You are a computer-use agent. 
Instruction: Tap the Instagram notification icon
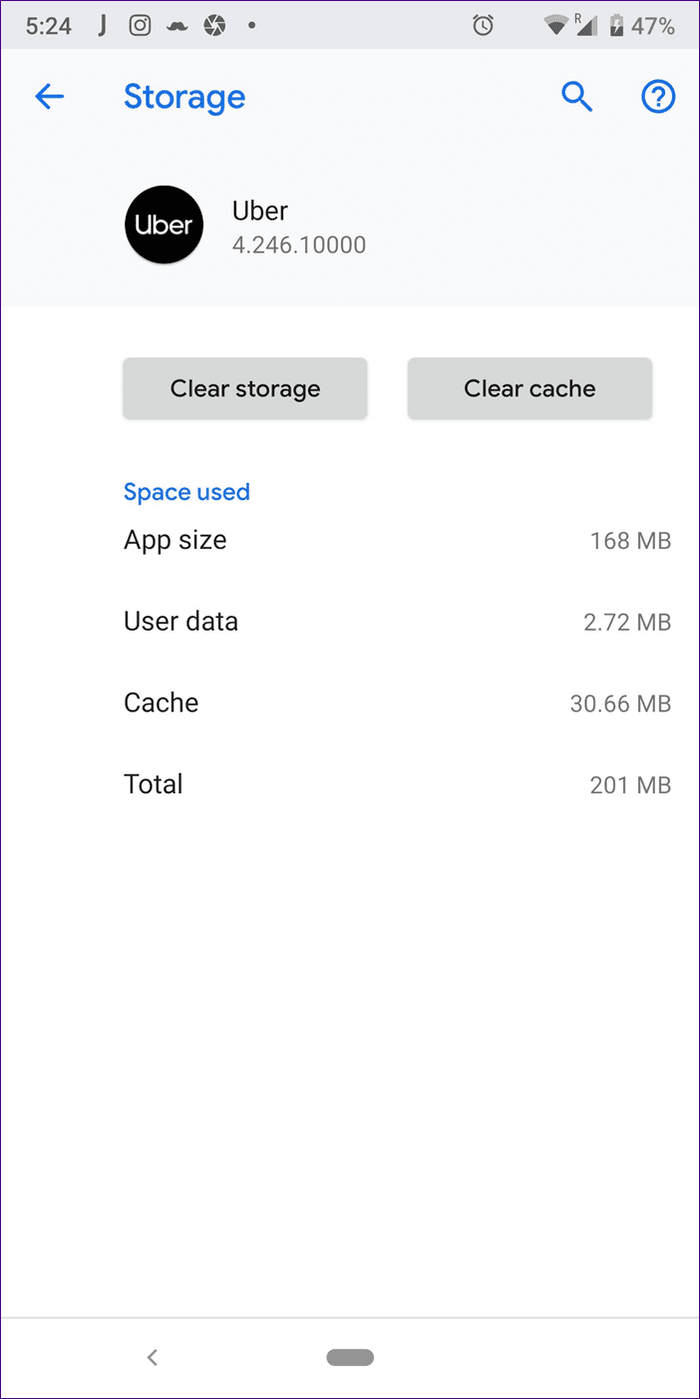(x=140, y=25)
